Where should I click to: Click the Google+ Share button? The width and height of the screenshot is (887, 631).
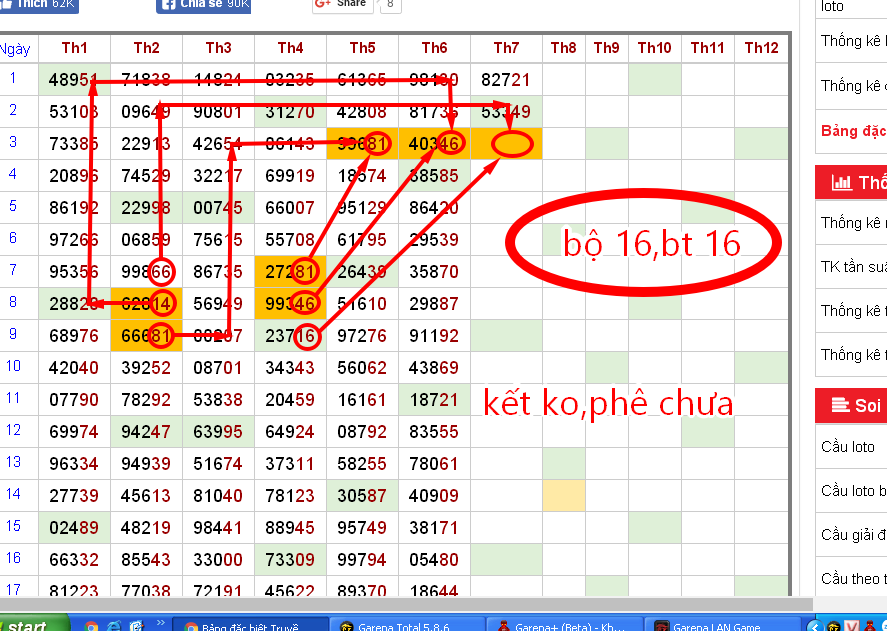[x=342, y=5]
